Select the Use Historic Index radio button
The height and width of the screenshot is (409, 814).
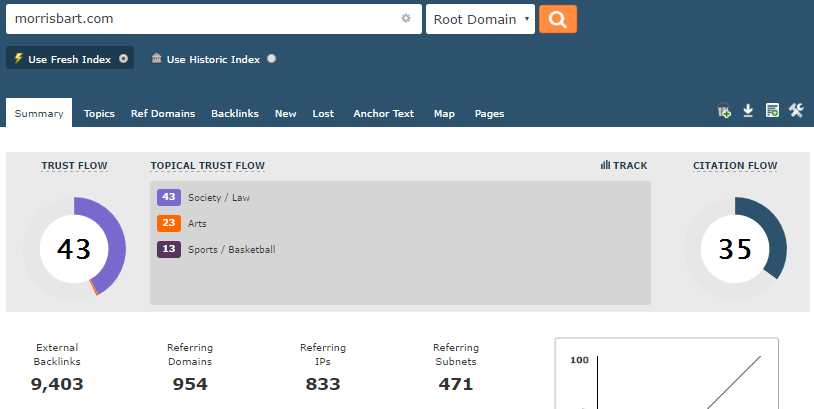click(x=272, y=59)
